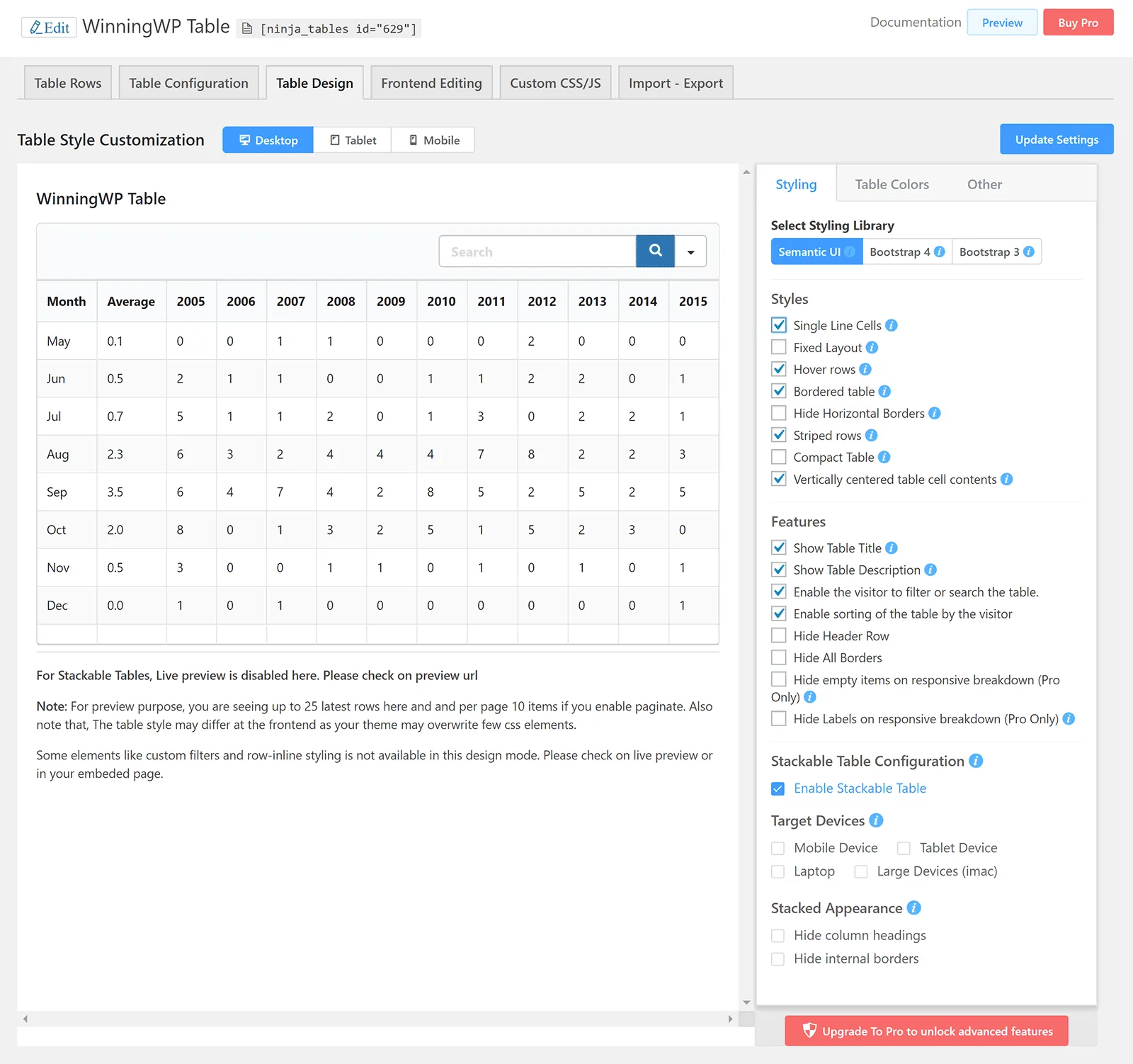Click shield icon on Upgrade To Pro banner
1133x1064 pixels.
click(809, 1031)
